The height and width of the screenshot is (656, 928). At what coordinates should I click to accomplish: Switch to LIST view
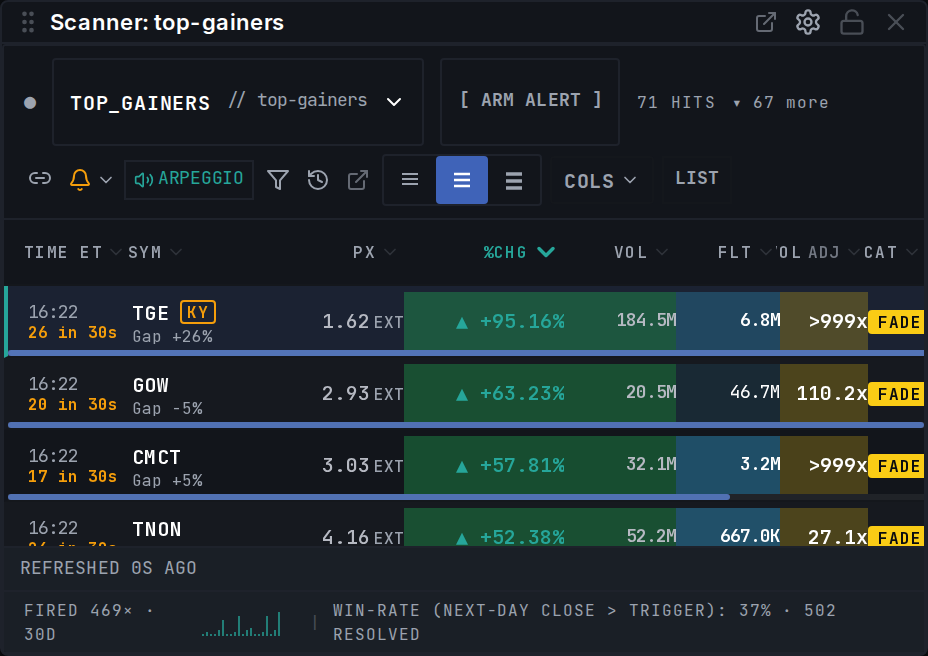[x=697, y=178]
